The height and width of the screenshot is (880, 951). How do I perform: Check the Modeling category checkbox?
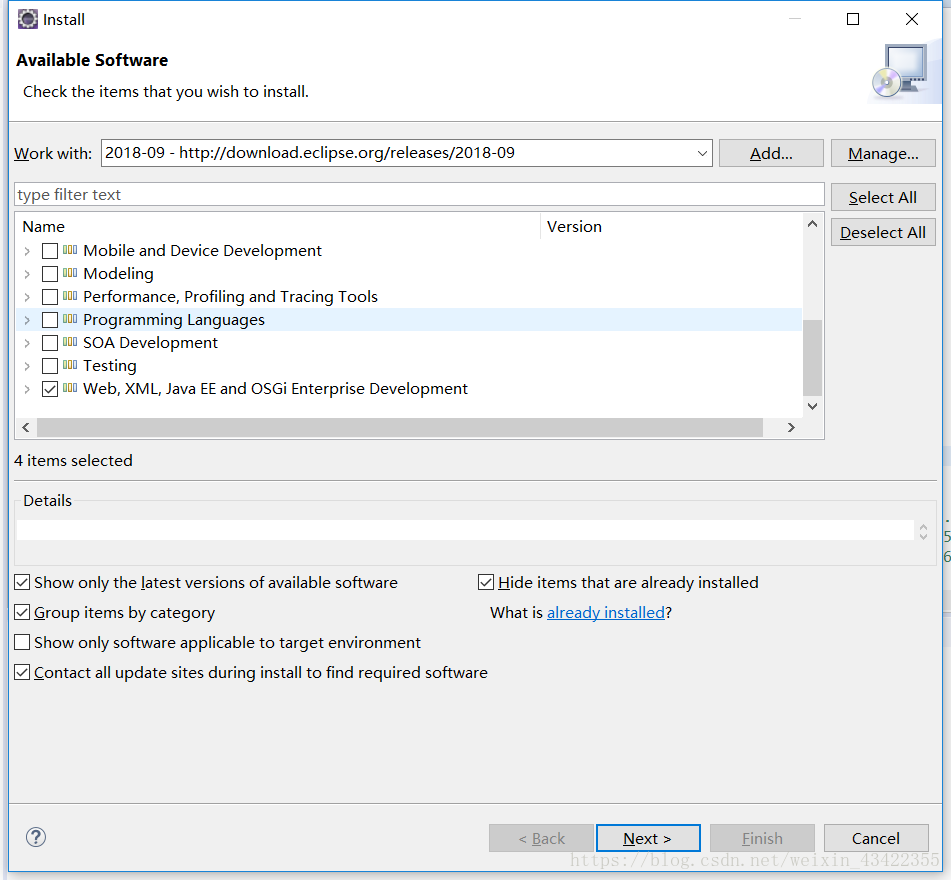coord(50,274)
